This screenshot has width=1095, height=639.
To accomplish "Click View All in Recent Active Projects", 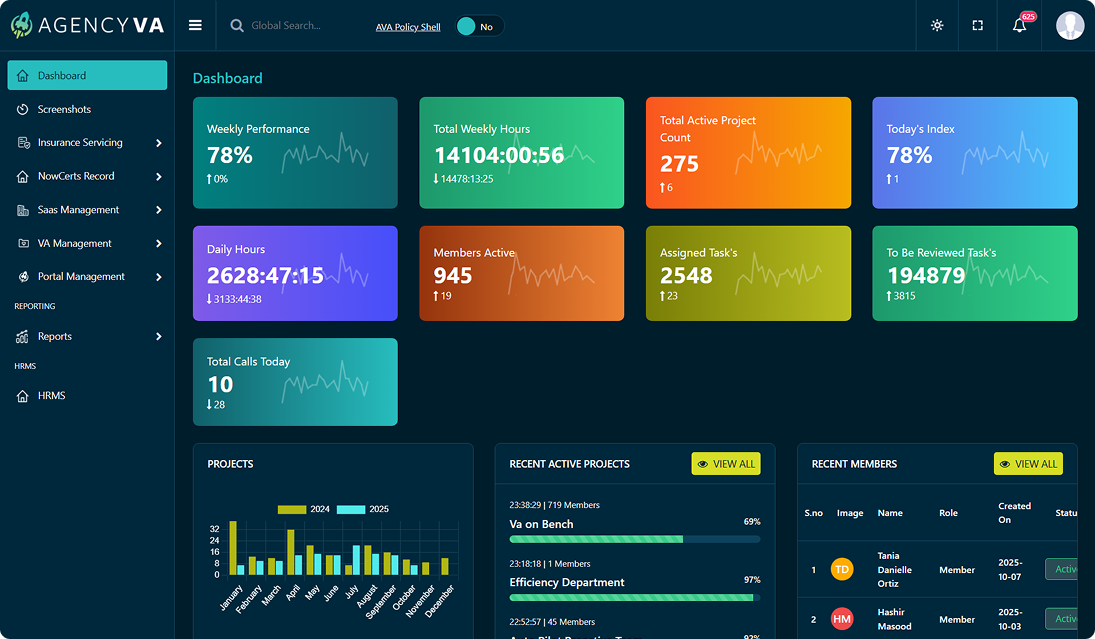I will [726, 464].
